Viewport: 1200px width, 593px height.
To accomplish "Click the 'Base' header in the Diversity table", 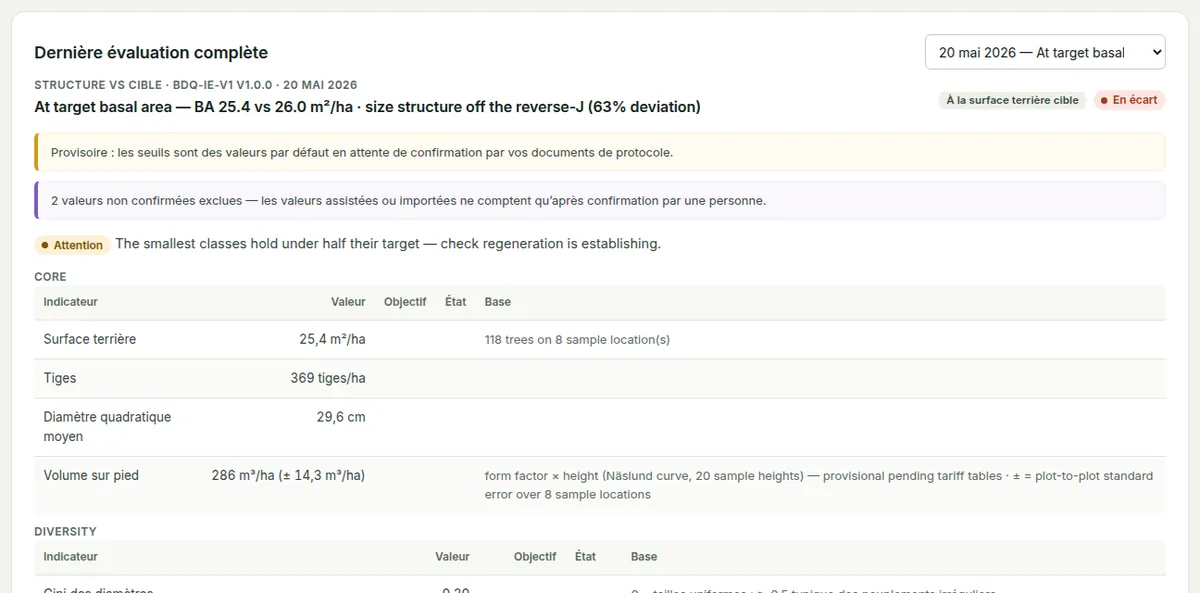I will tap(644, 556).
